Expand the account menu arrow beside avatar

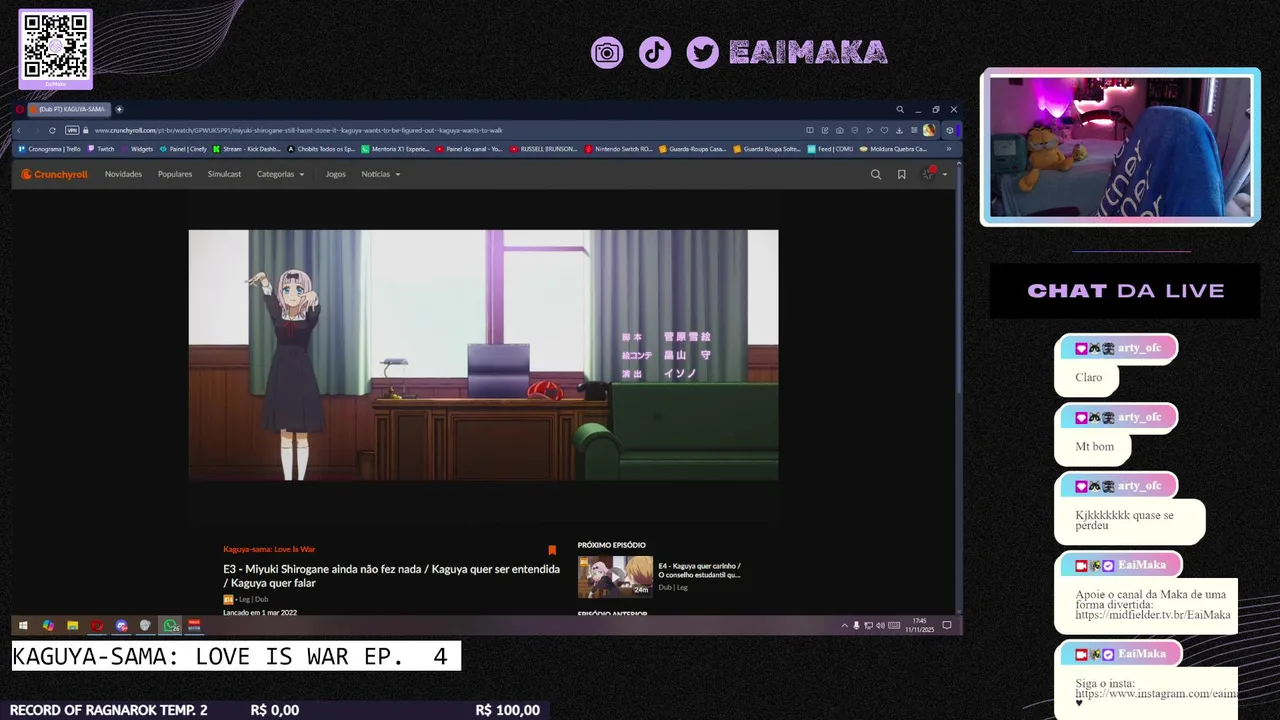[x=945, y=174]
